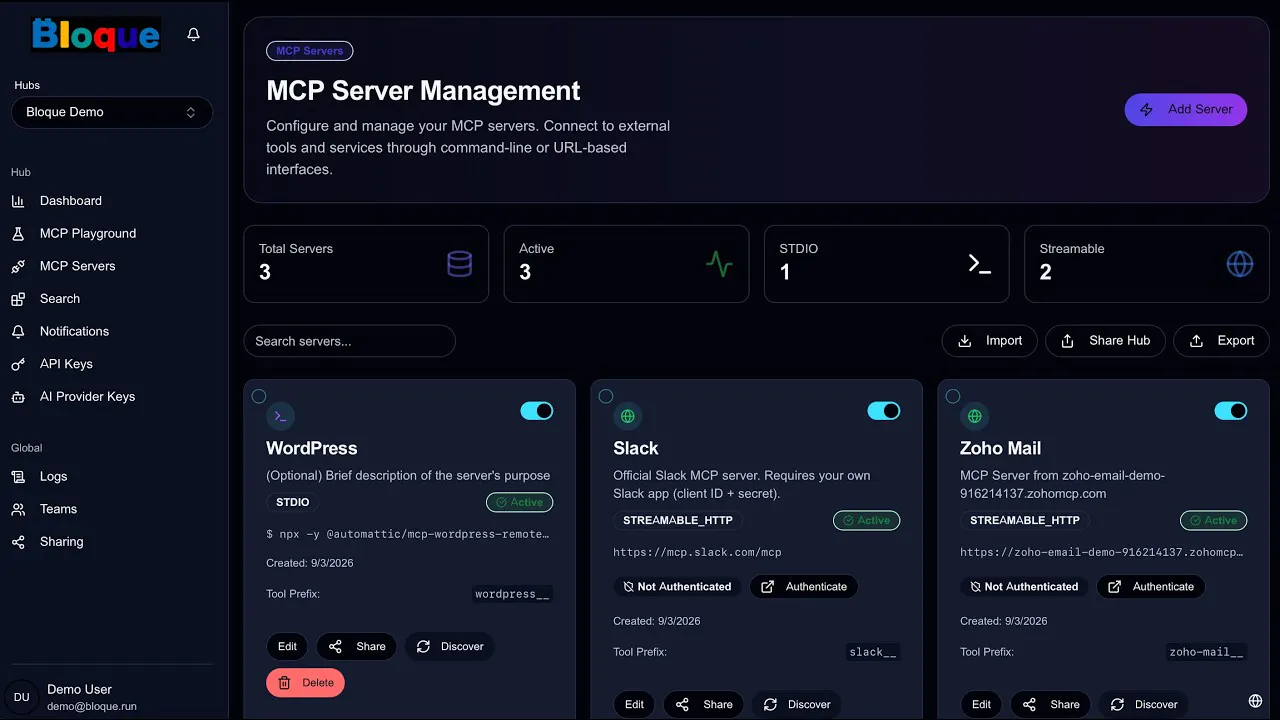Click the Add Server button
The height and width of the screenshot is (720, 1280).
click(x=1186, y=110)
